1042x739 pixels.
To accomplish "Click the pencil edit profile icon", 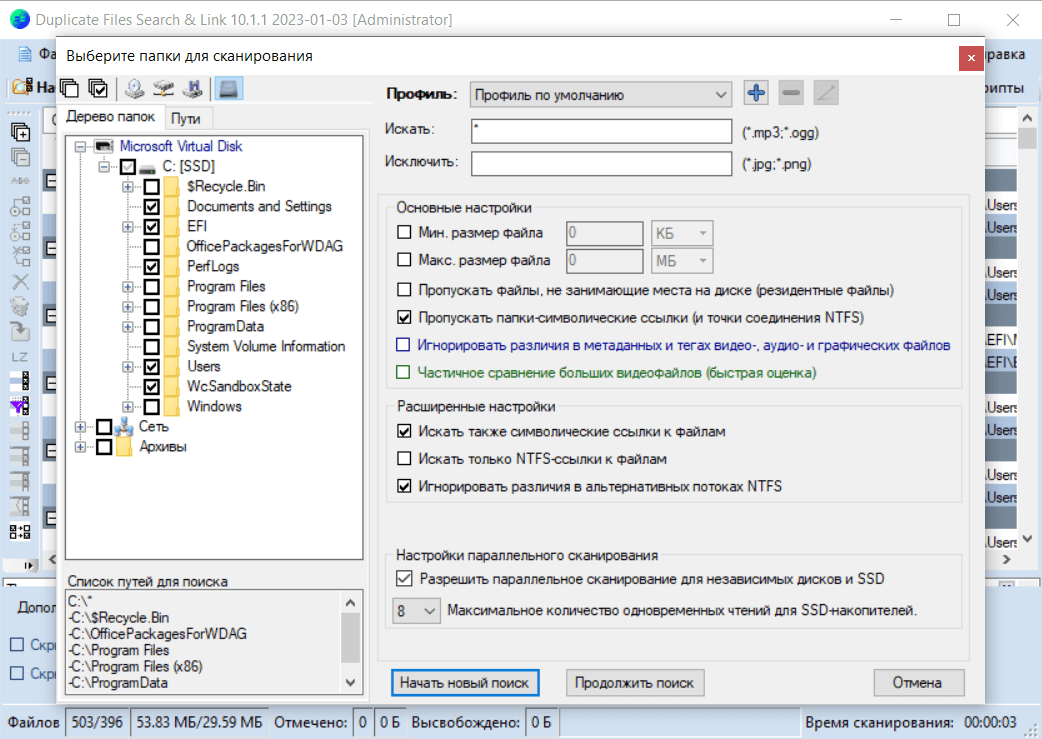I will [x=826, y=93].
